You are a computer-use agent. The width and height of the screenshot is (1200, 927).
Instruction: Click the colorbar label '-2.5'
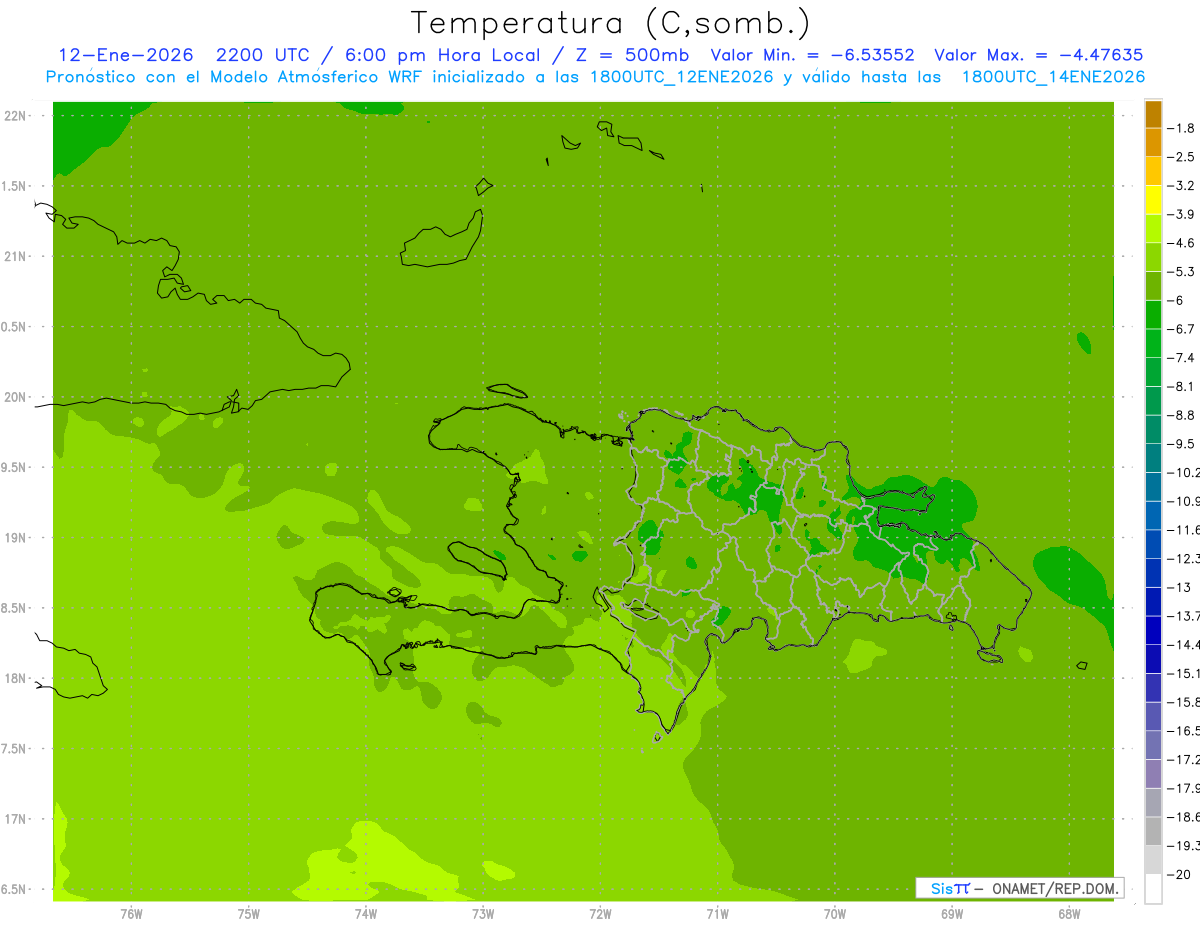pyautogui.click(x=1181, y=157)
